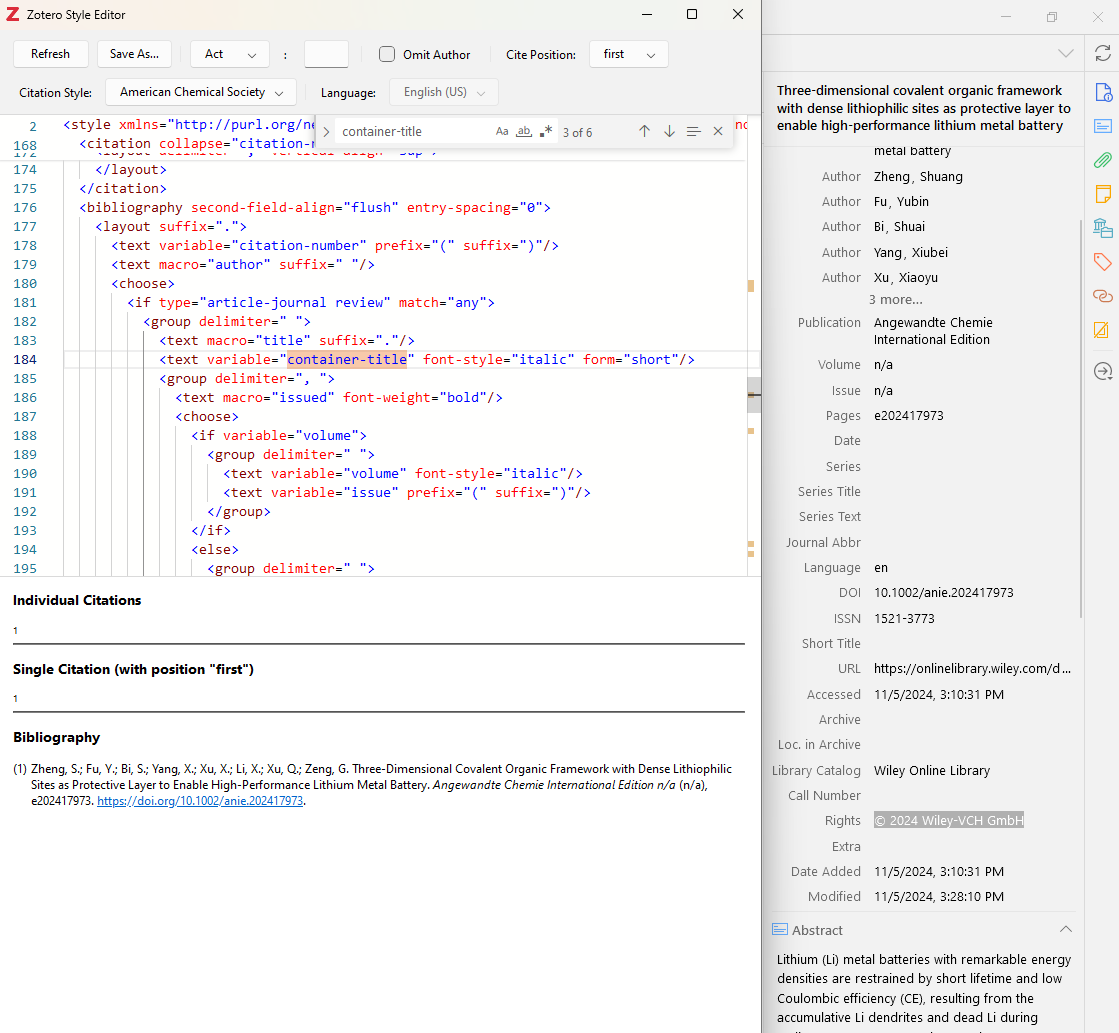Click the code editor vertical scrollbar thumb
Viewport: 1119px width, 1033px height.
tap(754, 395)
